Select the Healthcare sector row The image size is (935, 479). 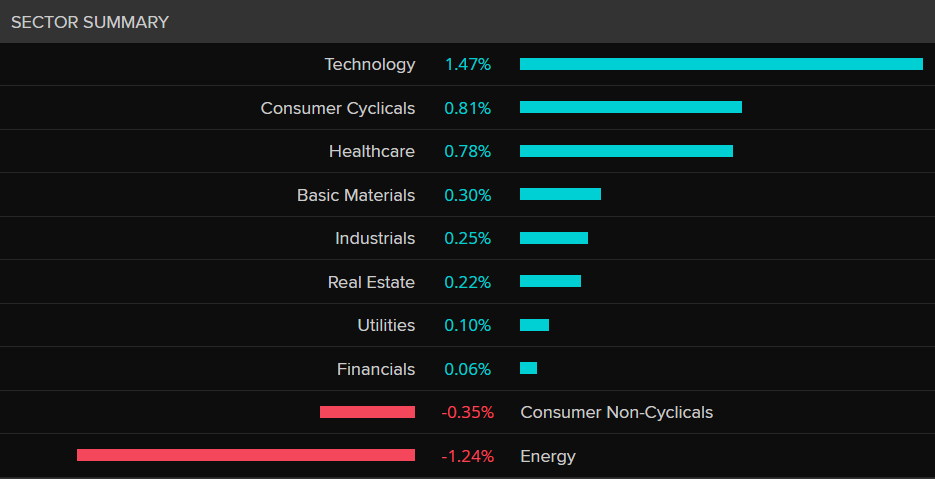pyautogui.click(x=371, y=151)
